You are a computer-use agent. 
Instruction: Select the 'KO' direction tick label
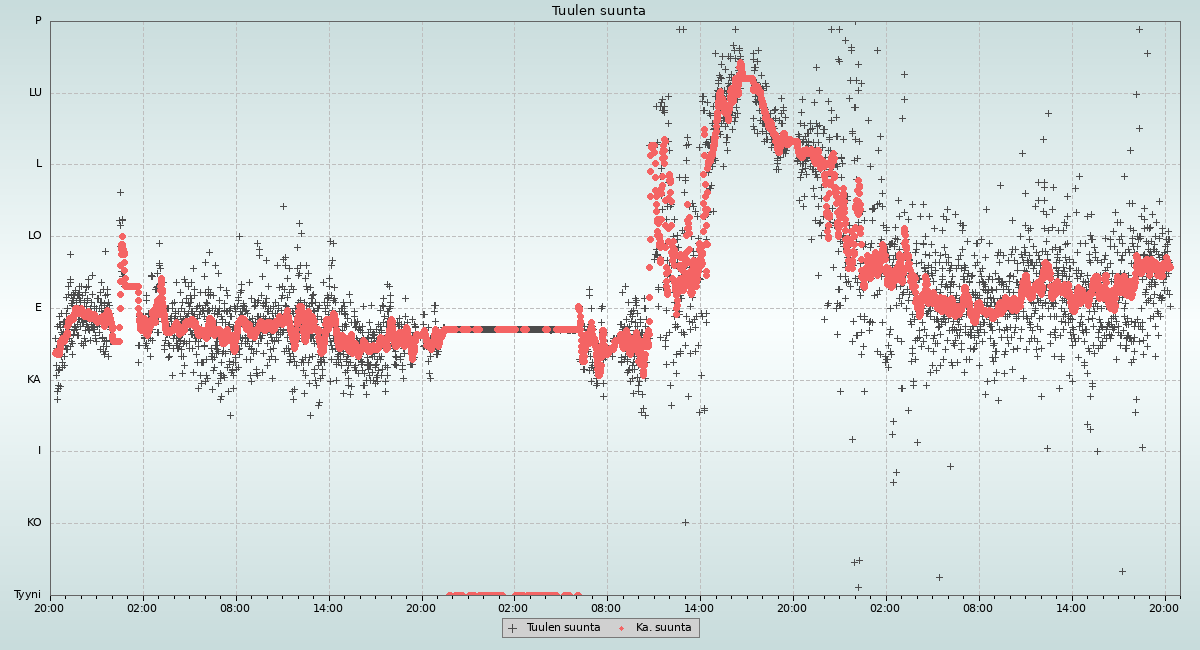pyautogui.click(x=34, y=523)
